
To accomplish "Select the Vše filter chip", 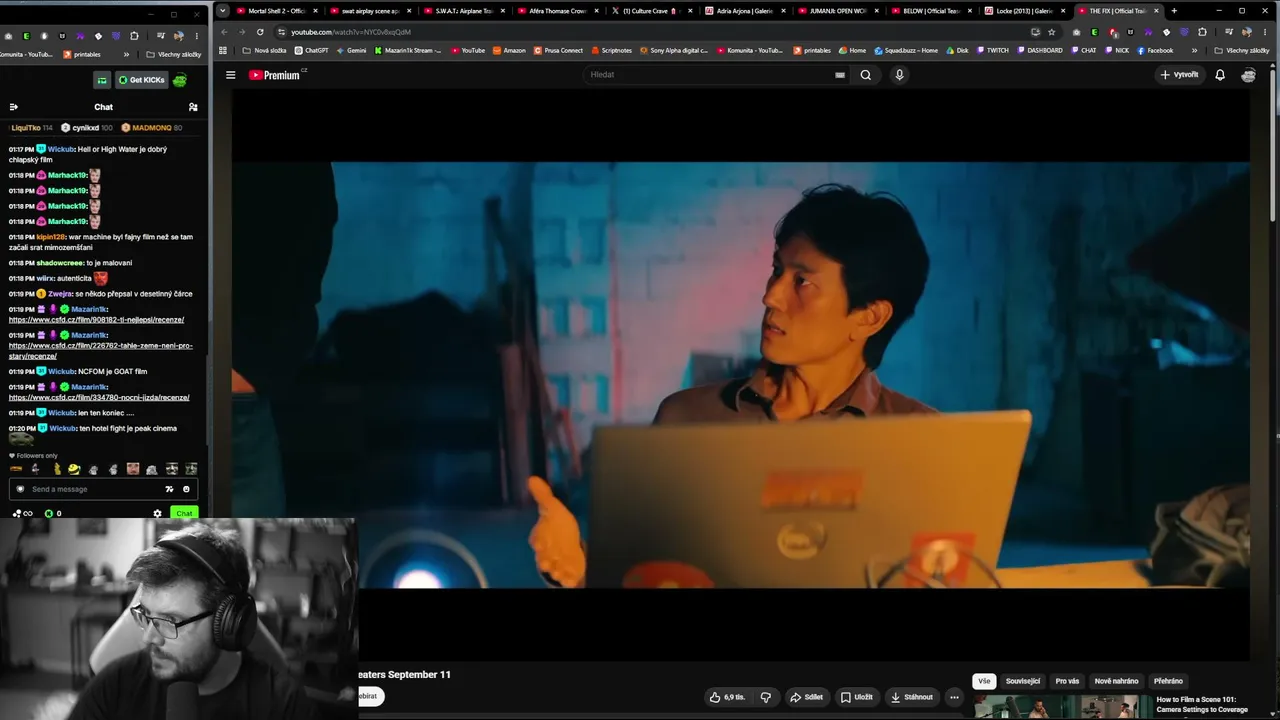I will (x=984, y=681).
